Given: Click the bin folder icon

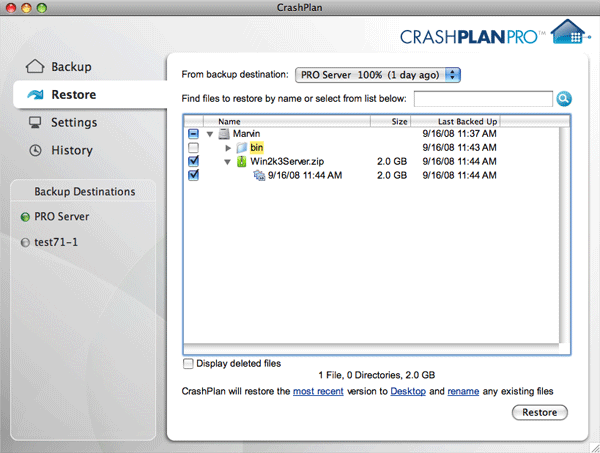Looking at the screenshot, I should (x=241, y=147).
